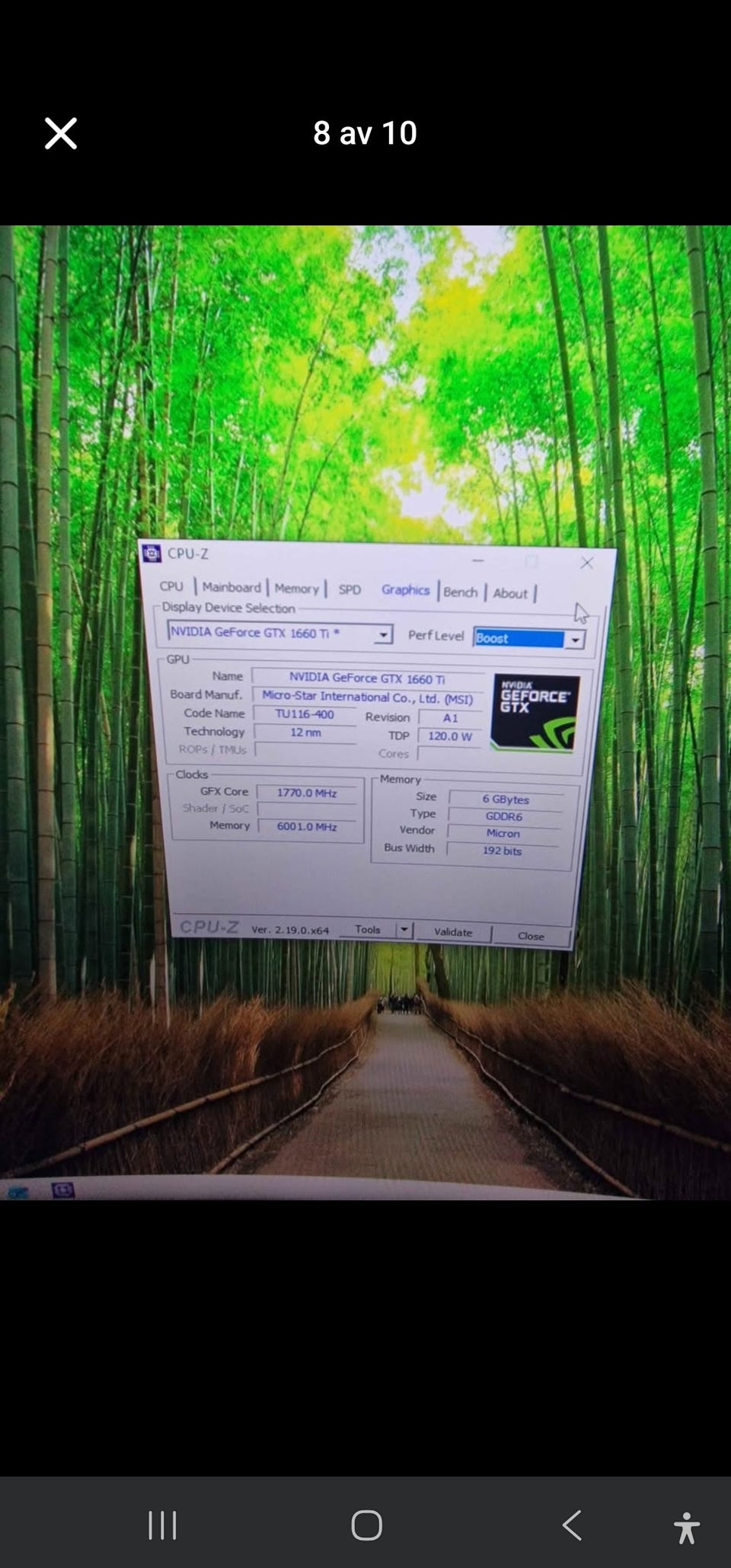The width and height of the screenshot is (731, 1568).
Task: Click the '8 av 10' photo counter
Action: [x=365, y=133]
